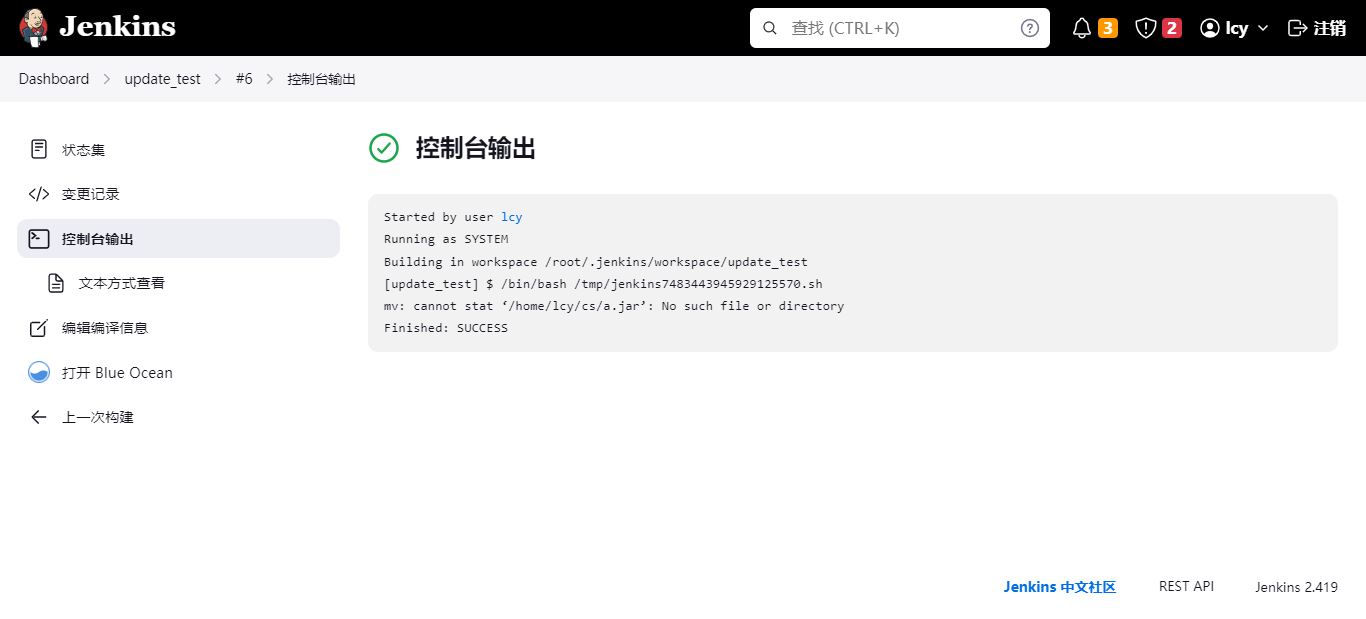Open security warnings shield icon
This screenshot has height=619, width=1366.
click(1146, 28)
